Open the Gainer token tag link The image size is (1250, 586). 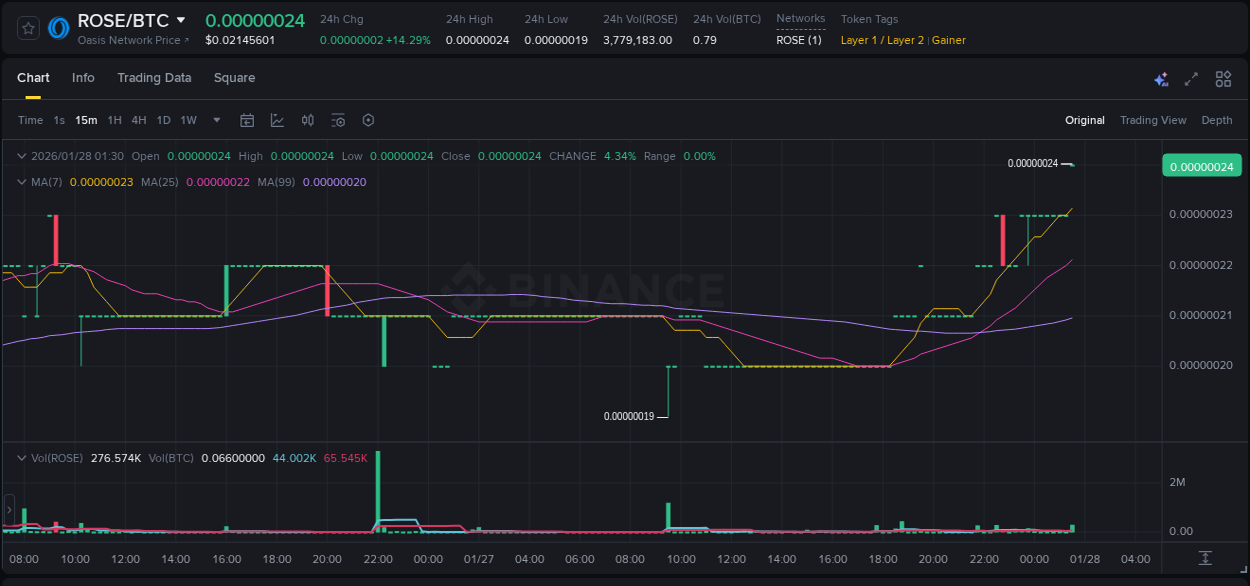950,40
